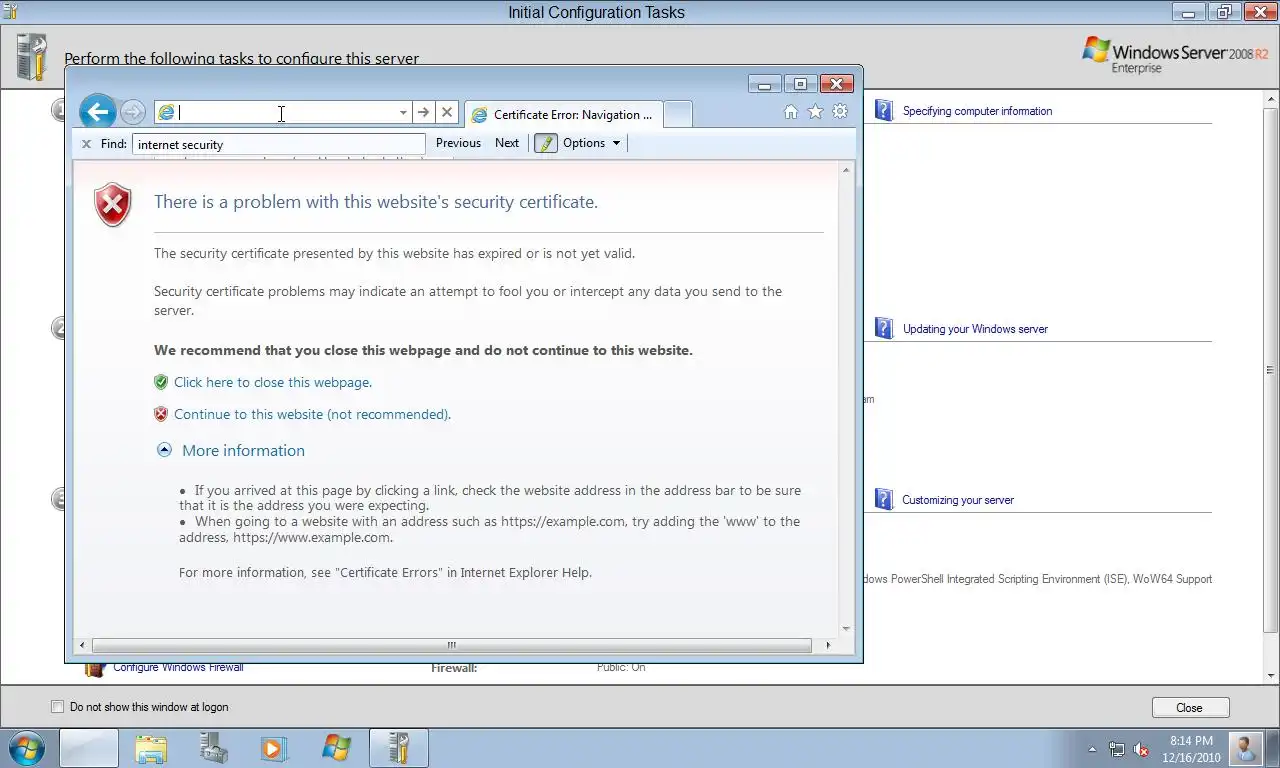This screenshot has height=768, width=1280.
Task: Open Specifying computer information help link
Action: coord(977,111)
